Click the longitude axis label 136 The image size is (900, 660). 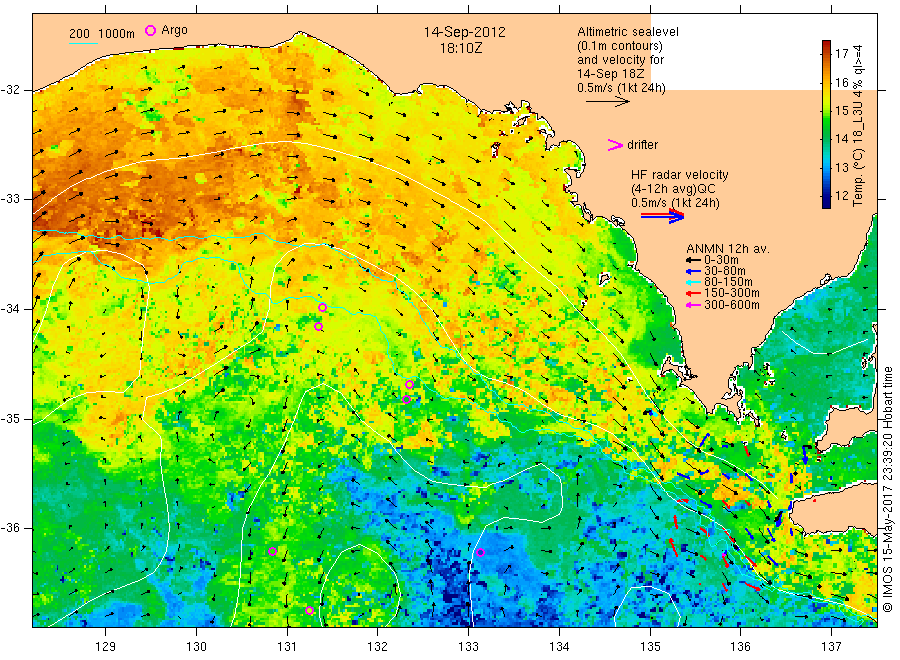(x=740, y=647)
